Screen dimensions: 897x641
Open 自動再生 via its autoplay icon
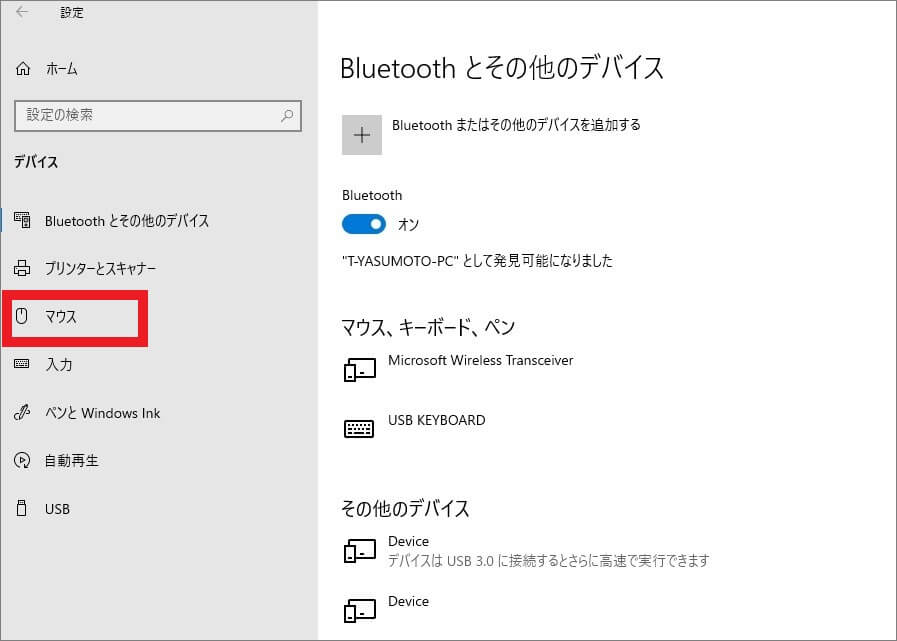[22, 461]
